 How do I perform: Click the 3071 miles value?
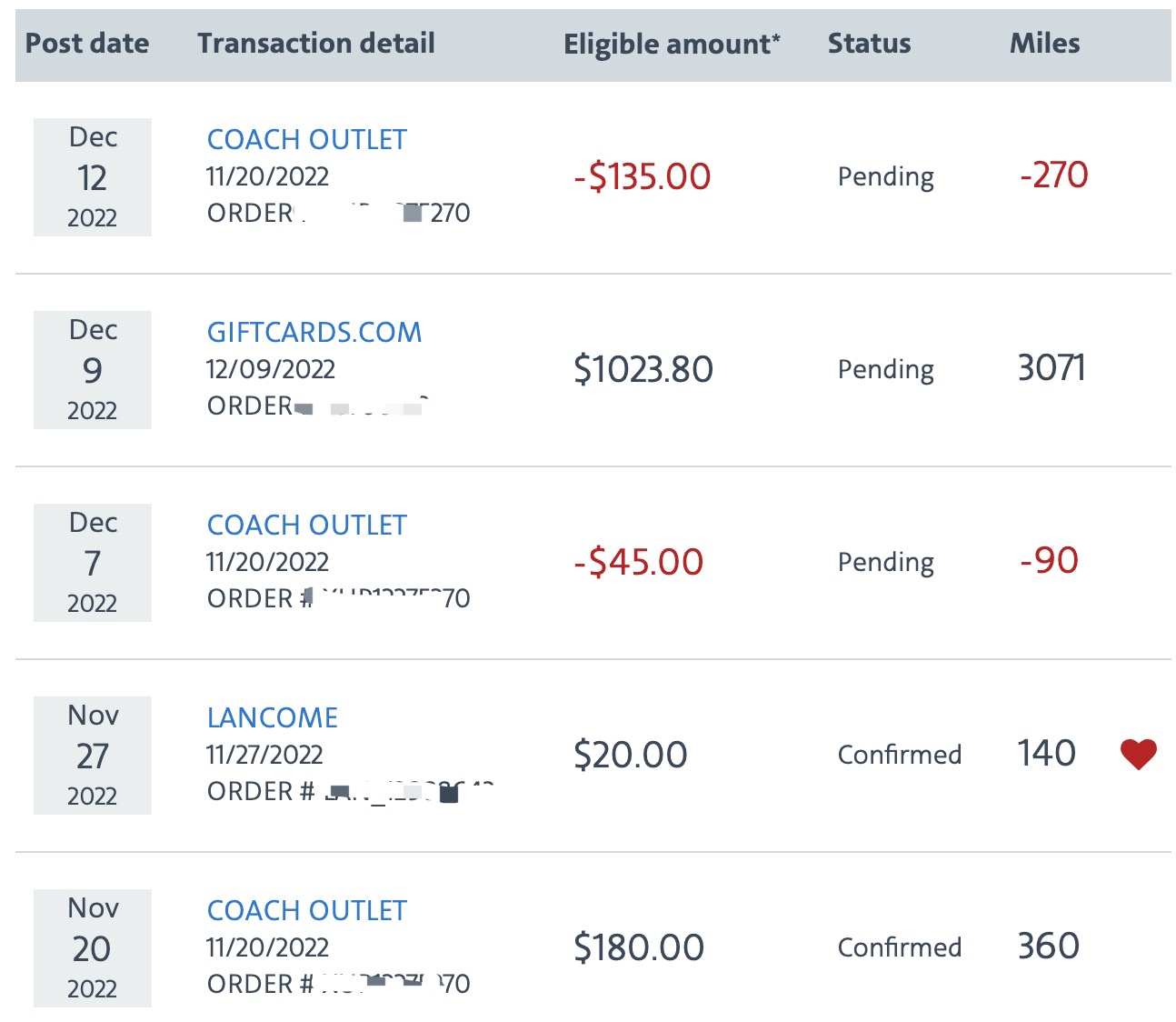tap(1051, 368)
